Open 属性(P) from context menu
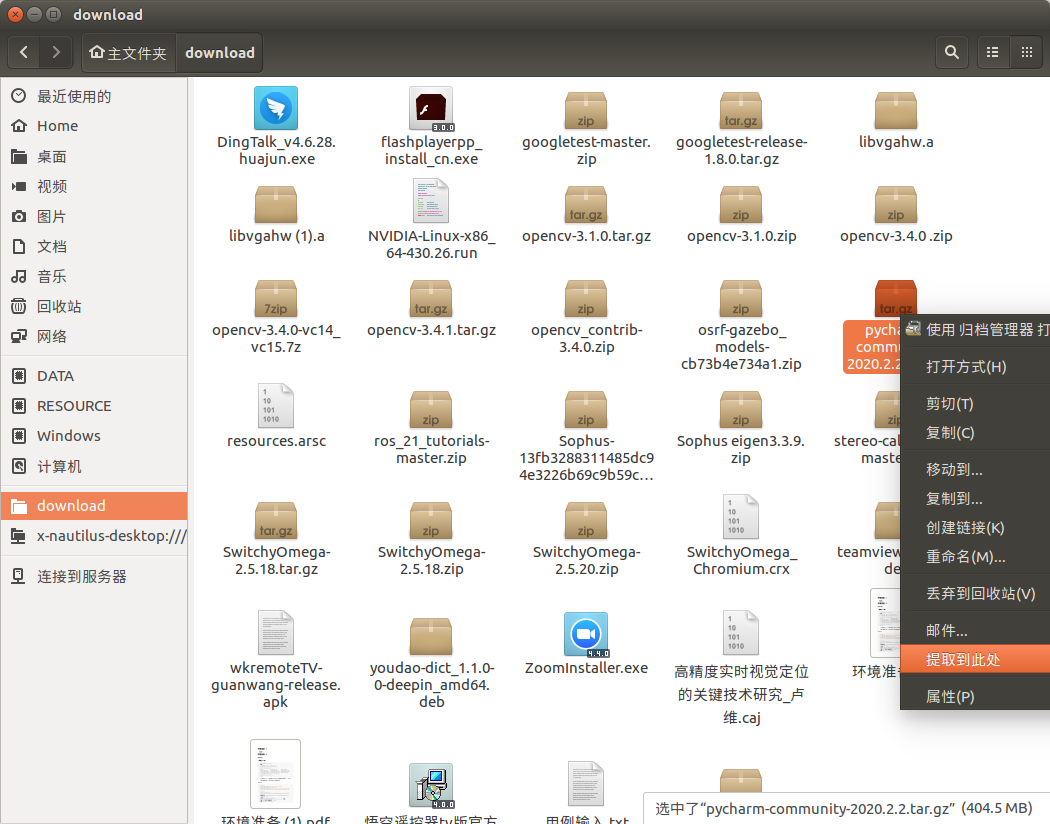1050x824 pixels. [x=975, y=697]
